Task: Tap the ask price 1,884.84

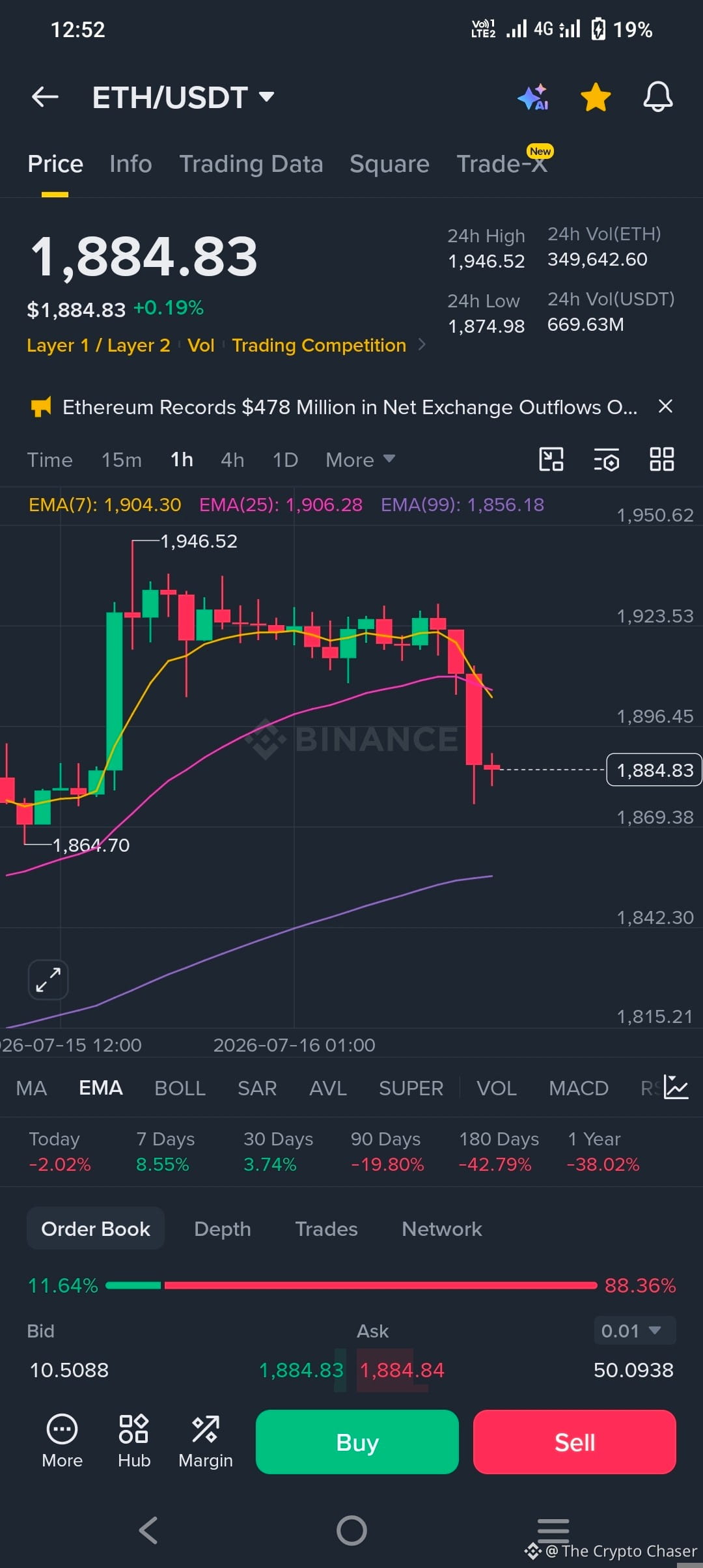Action: [x=402, y=1370]
